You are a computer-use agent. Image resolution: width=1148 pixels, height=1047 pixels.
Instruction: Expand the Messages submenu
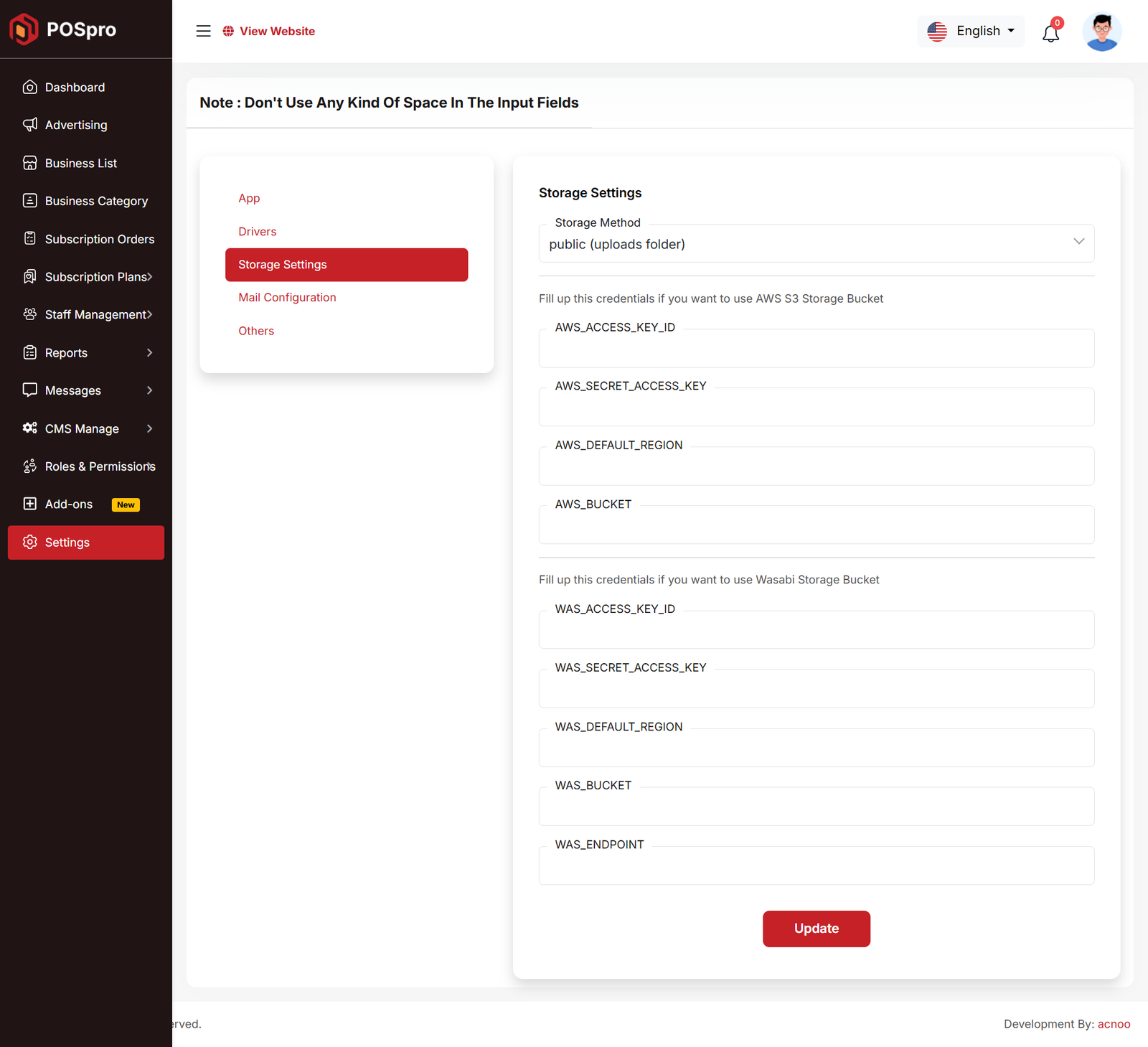click(149, 390)
